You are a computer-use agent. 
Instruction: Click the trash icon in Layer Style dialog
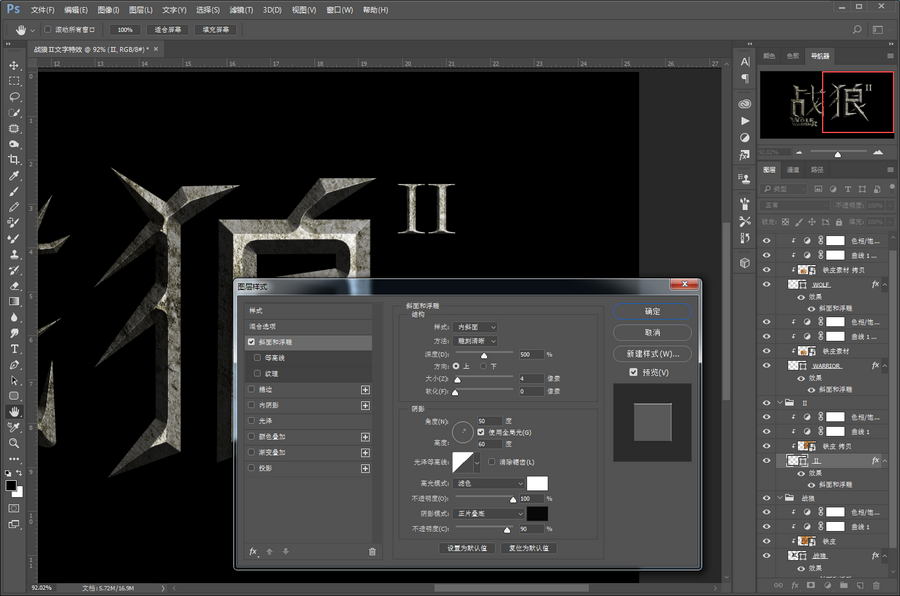coord(372,551)
